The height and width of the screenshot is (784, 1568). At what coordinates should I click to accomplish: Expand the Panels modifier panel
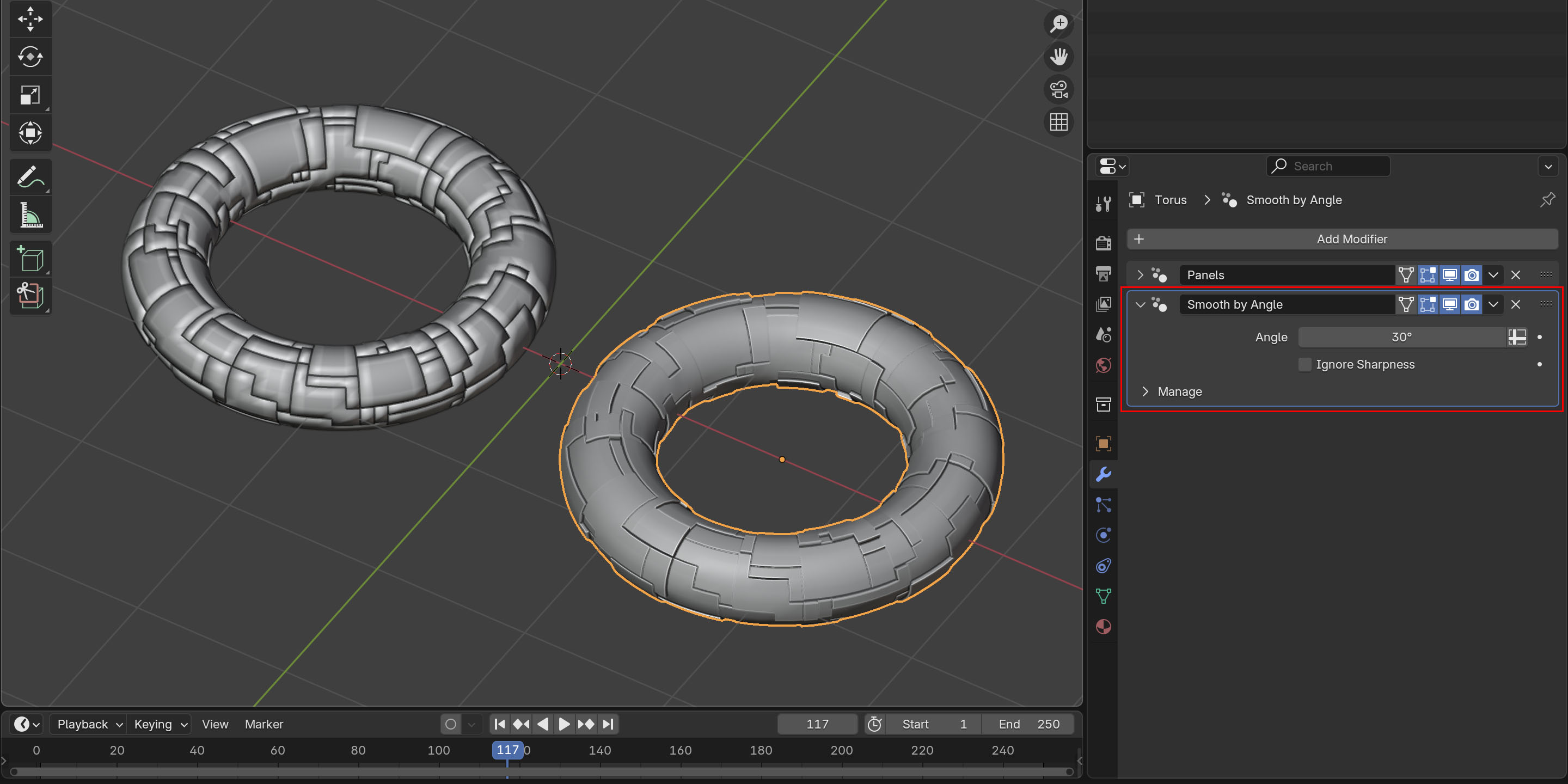pyautogui.click(x=1140, y=275)
